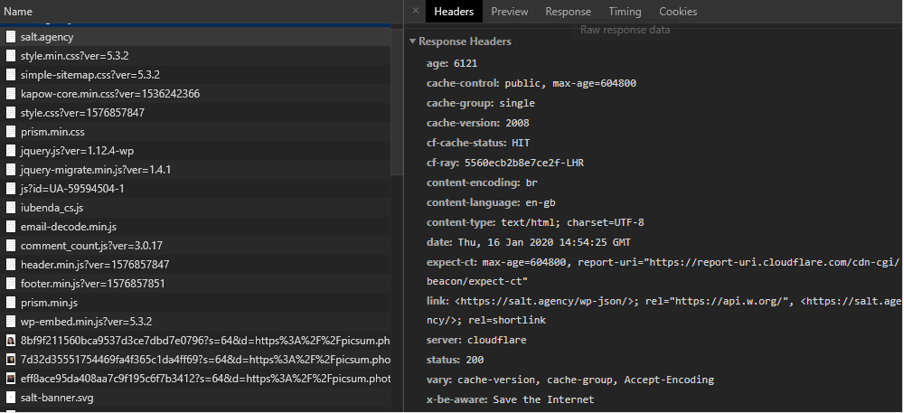Select the salt.agency request

click(195, 37)
